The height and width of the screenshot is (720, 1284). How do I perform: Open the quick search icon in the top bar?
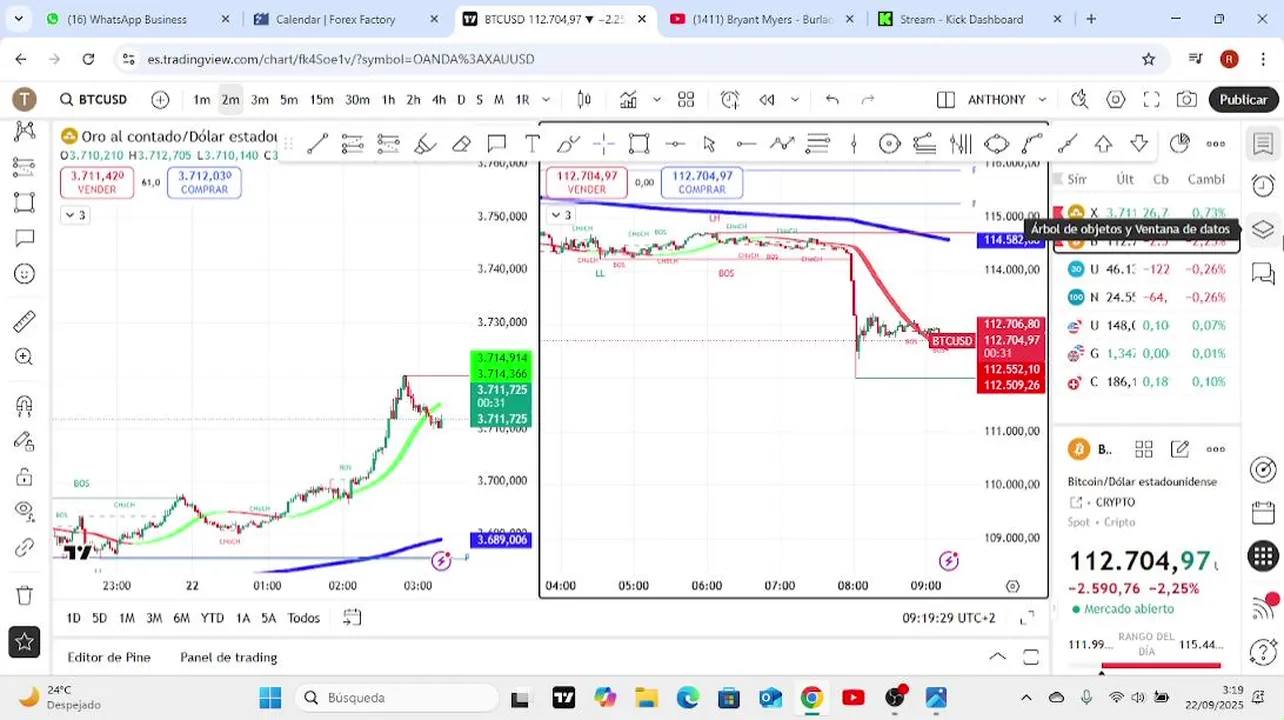1079,99
